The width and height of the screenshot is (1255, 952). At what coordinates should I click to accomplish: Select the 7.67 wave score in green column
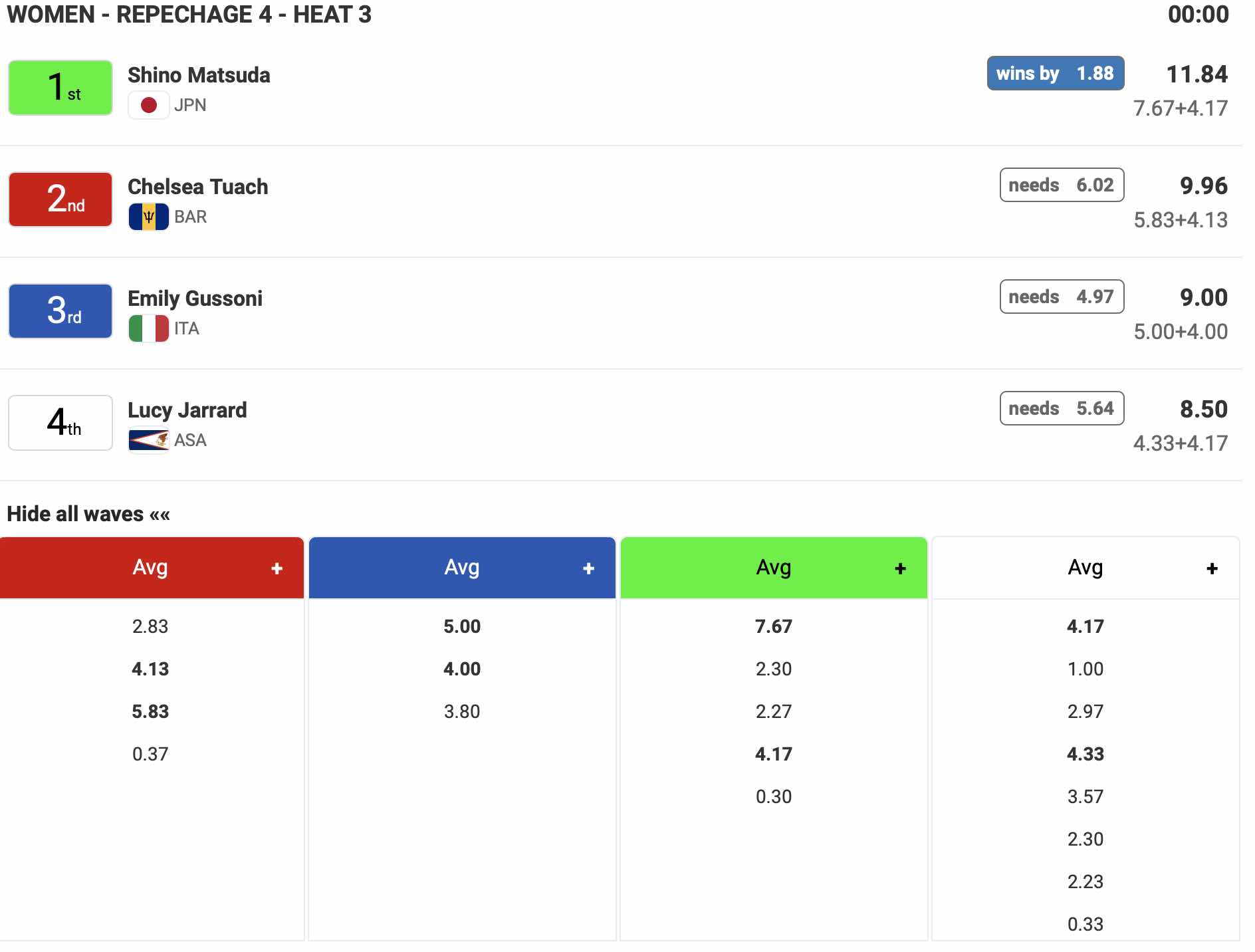773,626
